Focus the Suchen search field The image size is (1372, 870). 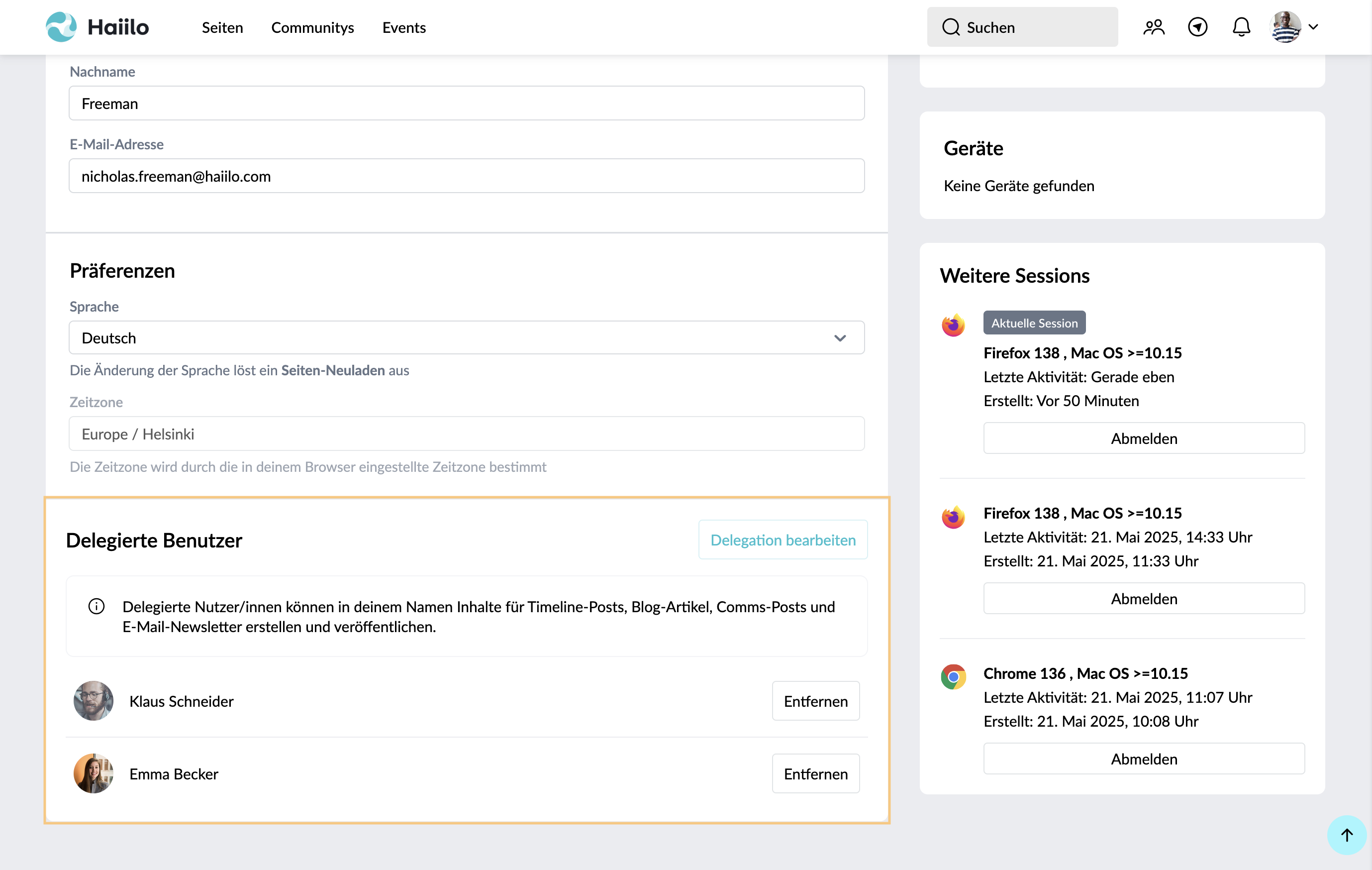click(x=1022, y=27)
